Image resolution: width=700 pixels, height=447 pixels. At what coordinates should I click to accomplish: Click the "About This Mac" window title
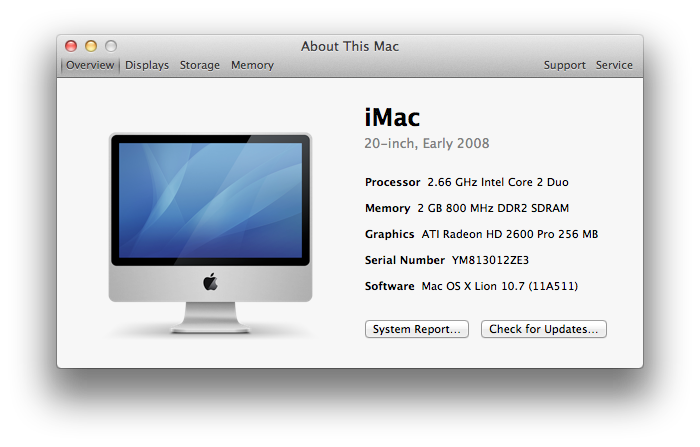coord(350,46)
